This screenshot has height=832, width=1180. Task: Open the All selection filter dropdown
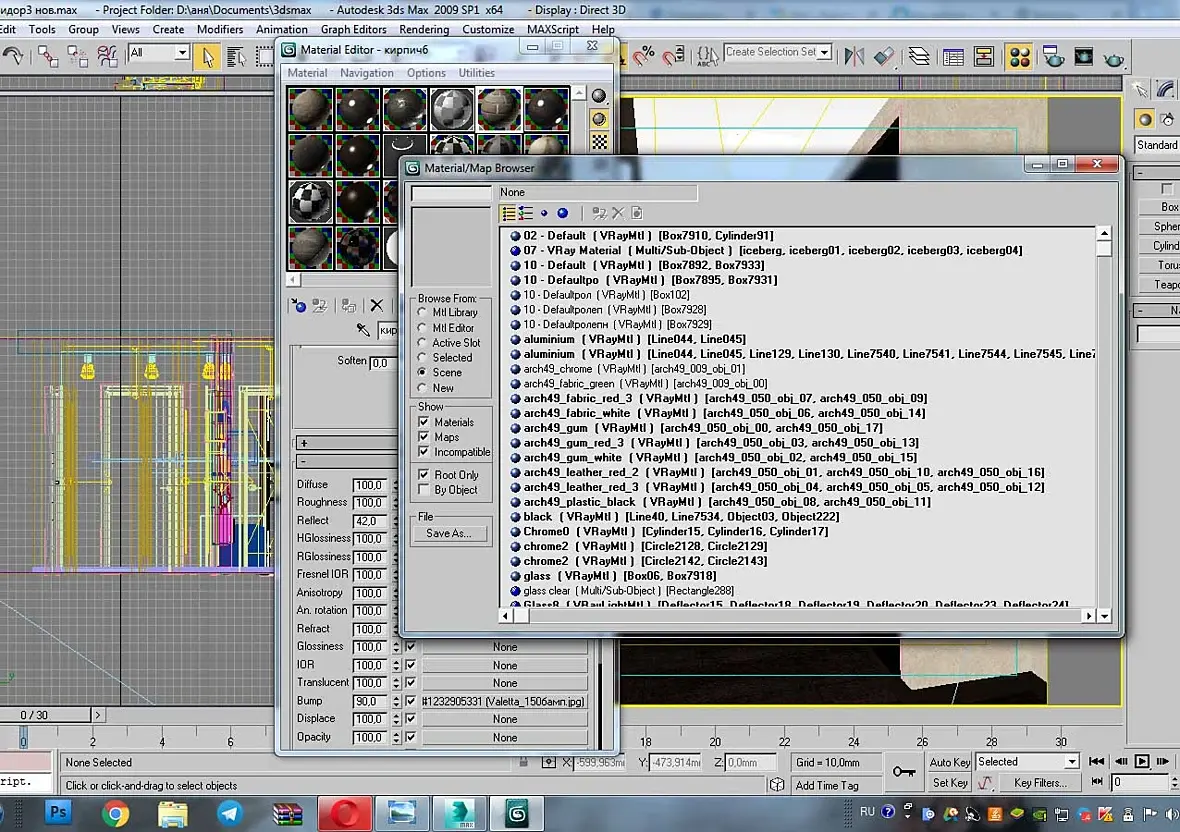pyautogui.click(x=182, y=53)
